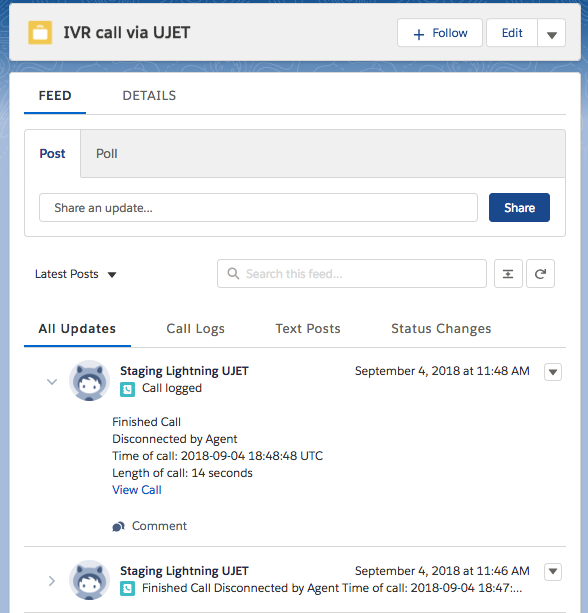
Task: Open the Latest Posts sort dropdown
Action: (76, 274)
